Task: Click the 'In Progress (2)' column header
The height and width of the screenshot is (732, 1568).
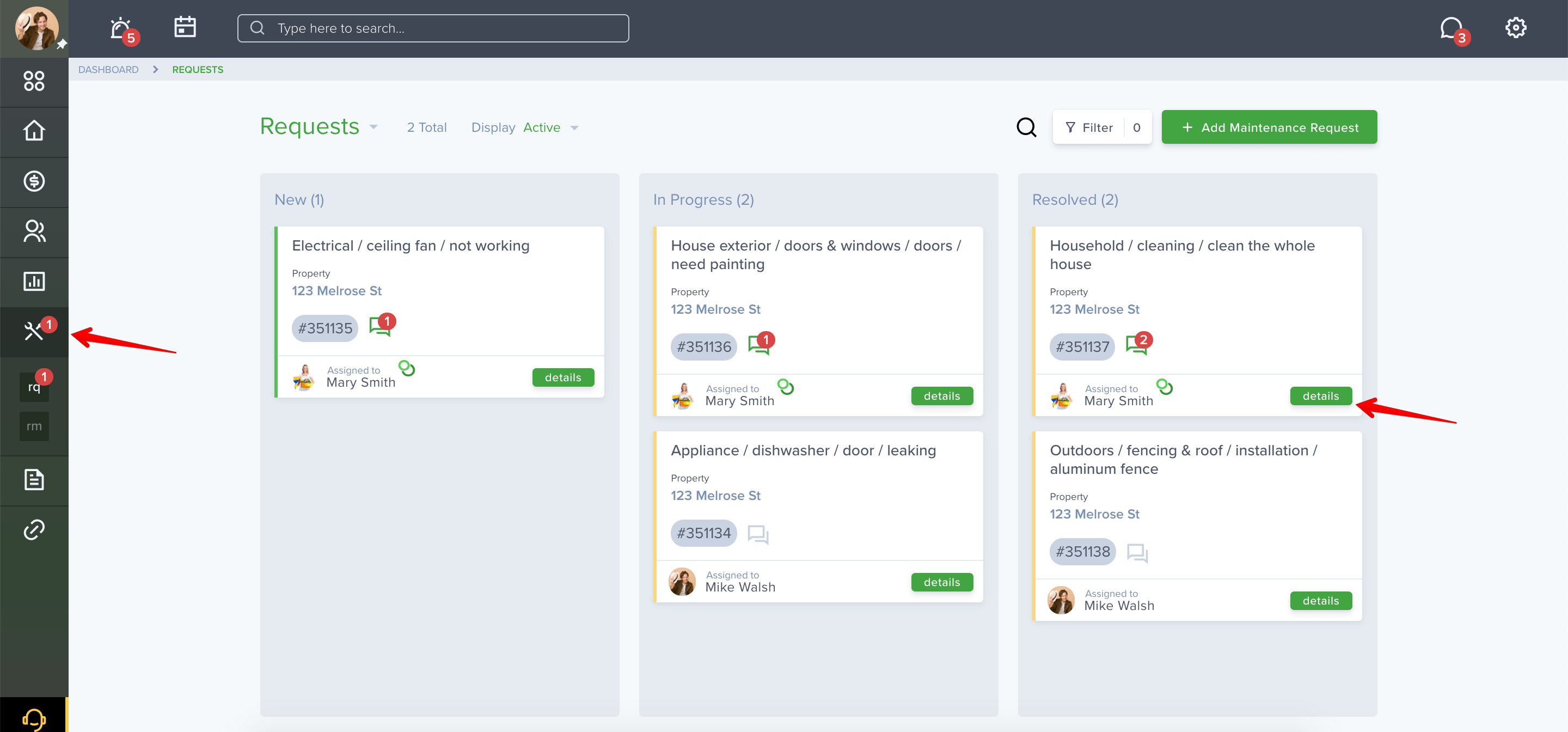Action: [703, 200]
